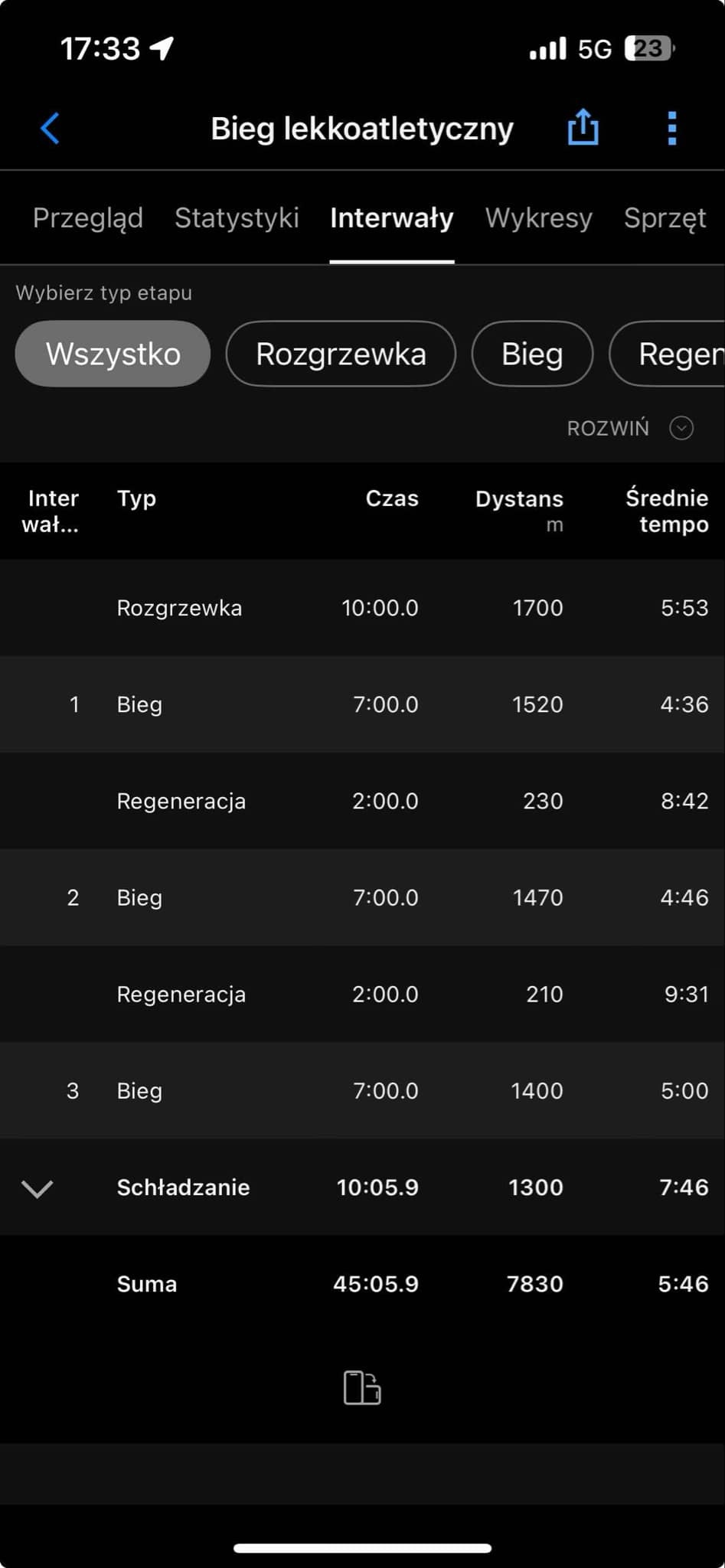
Task: Open the three-dot more options menu
Action: pyautogui.click(x=671, y=128)
